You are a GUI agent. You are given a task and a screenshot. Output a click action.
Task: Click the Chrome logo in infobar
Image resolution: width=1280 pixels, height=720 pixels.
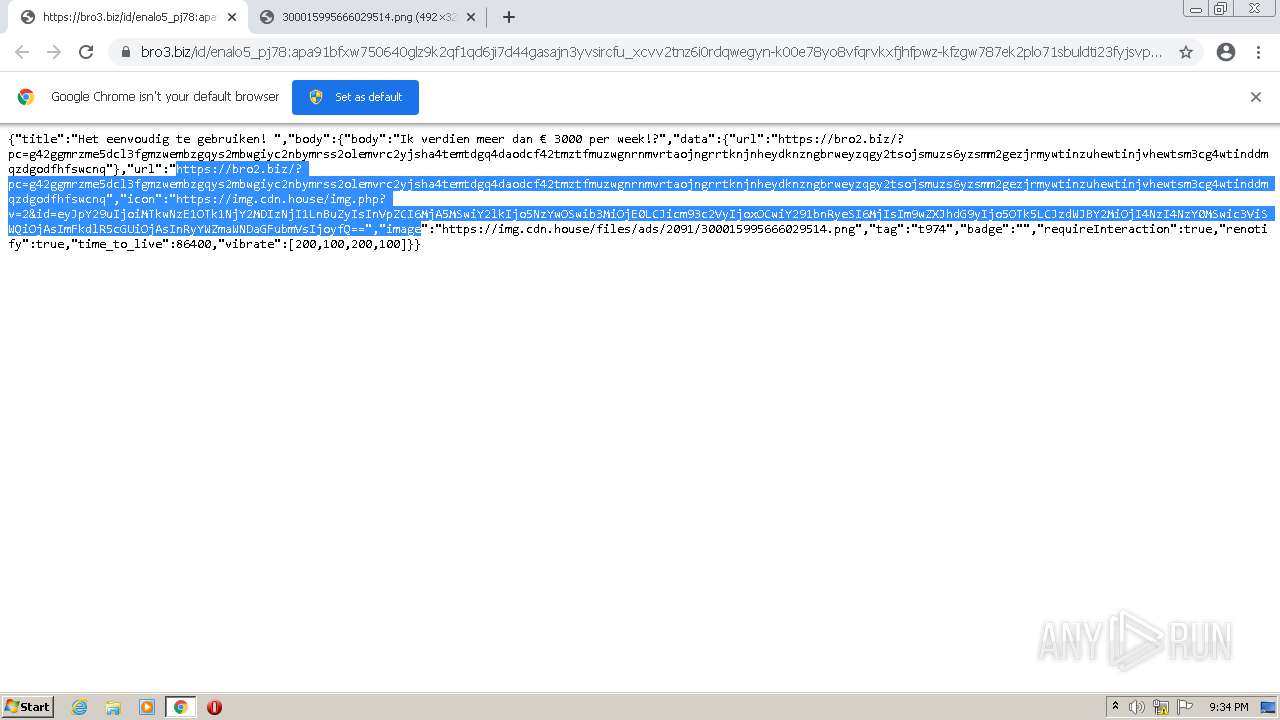point(26,97)
